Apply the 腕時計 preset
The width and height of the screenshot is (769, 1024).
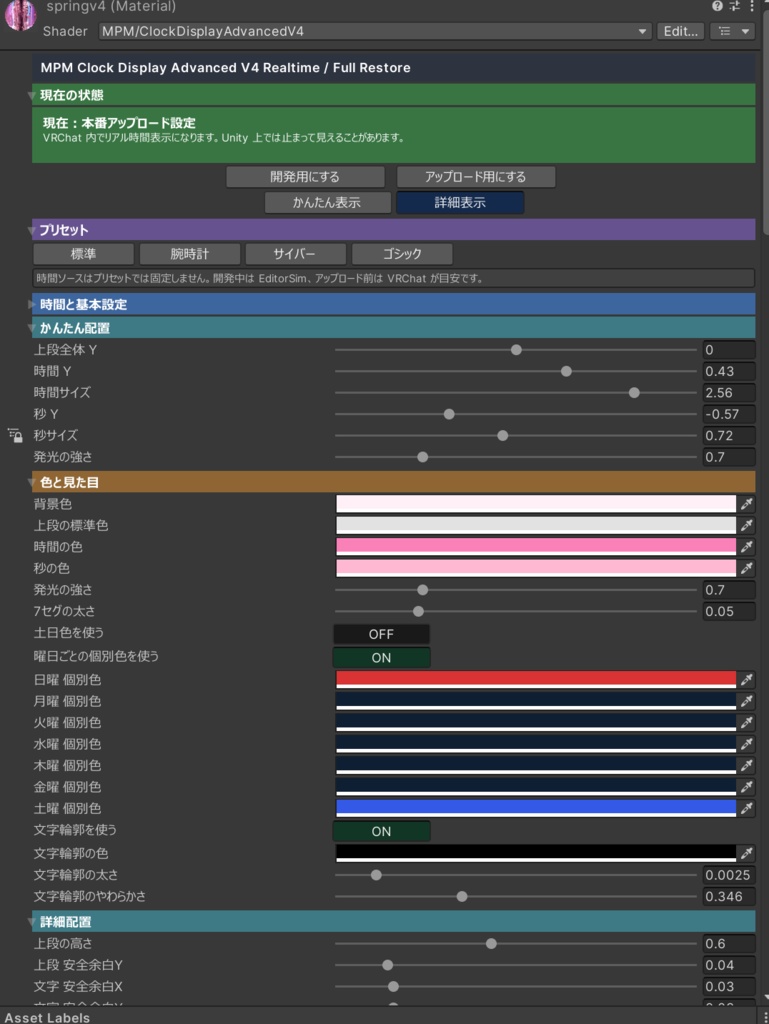point(189,253)
